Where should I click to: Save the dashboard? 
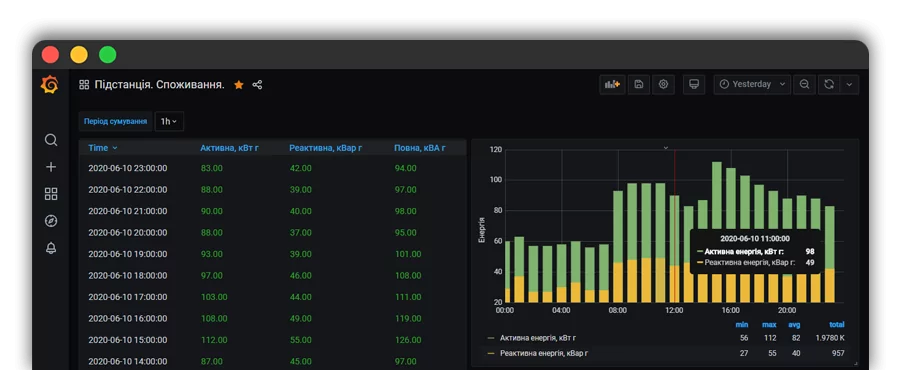coord(639,84)
